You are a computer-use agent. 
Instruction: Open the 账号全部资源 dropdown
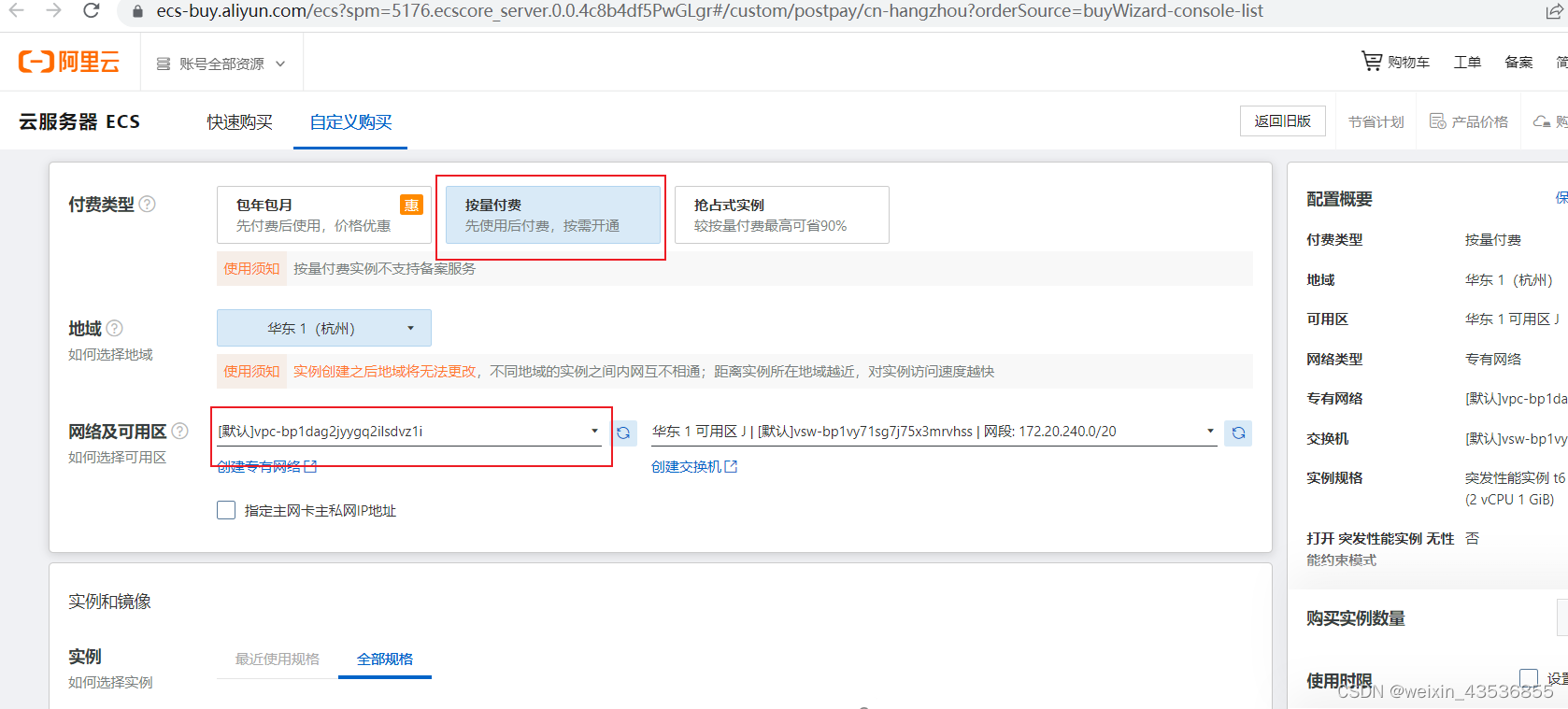(x=221, y=64)
